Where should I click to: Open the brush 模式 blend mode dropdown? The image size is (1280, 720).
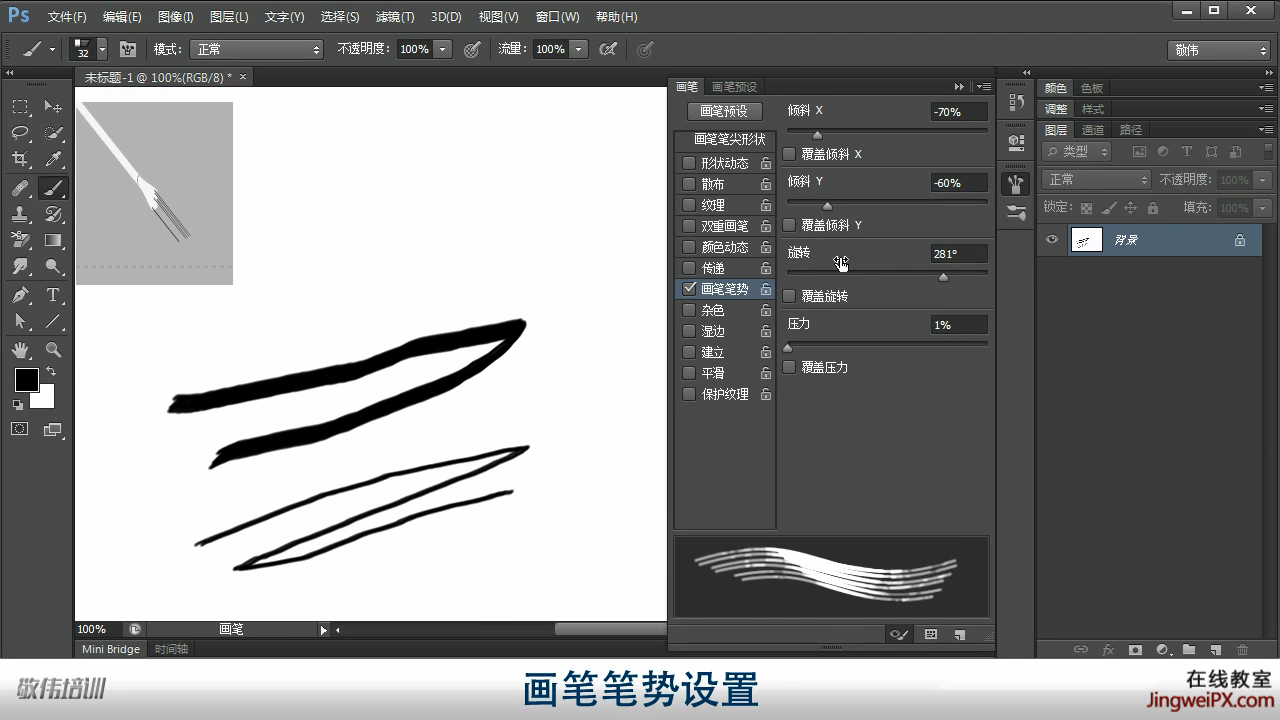point(258,49)
